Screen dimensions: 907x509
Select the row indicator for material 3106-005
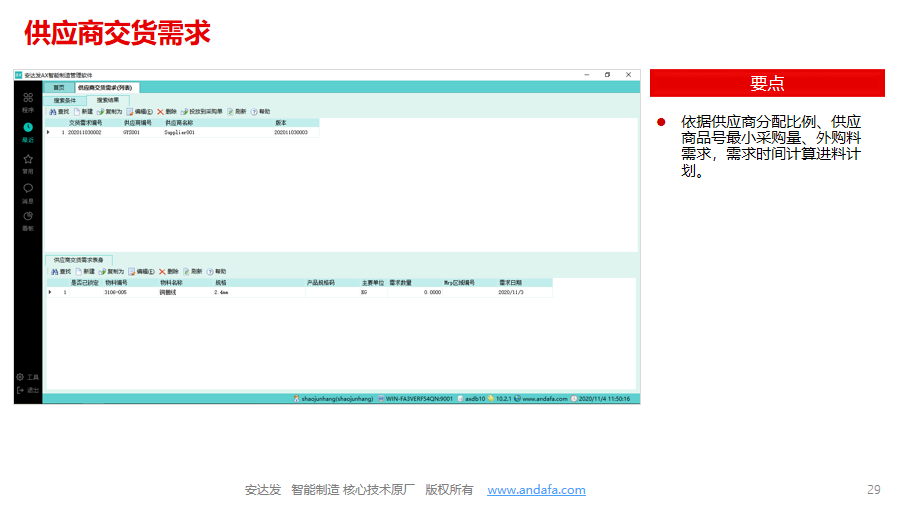pos(50,292)
